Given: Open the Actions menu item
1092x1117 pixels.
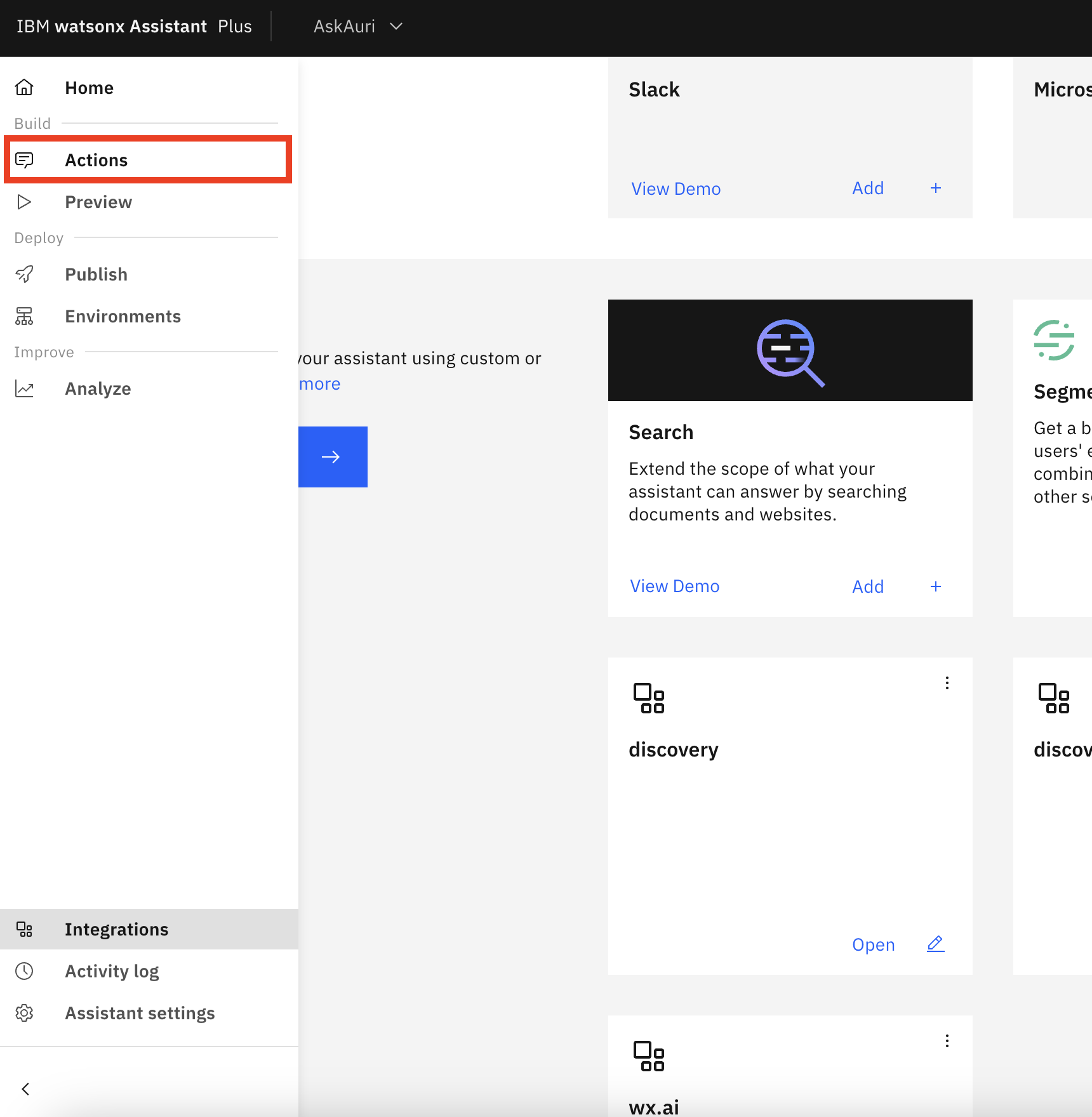Looking at the screenshot, I should pyautogui.click(x=148, y=160).
